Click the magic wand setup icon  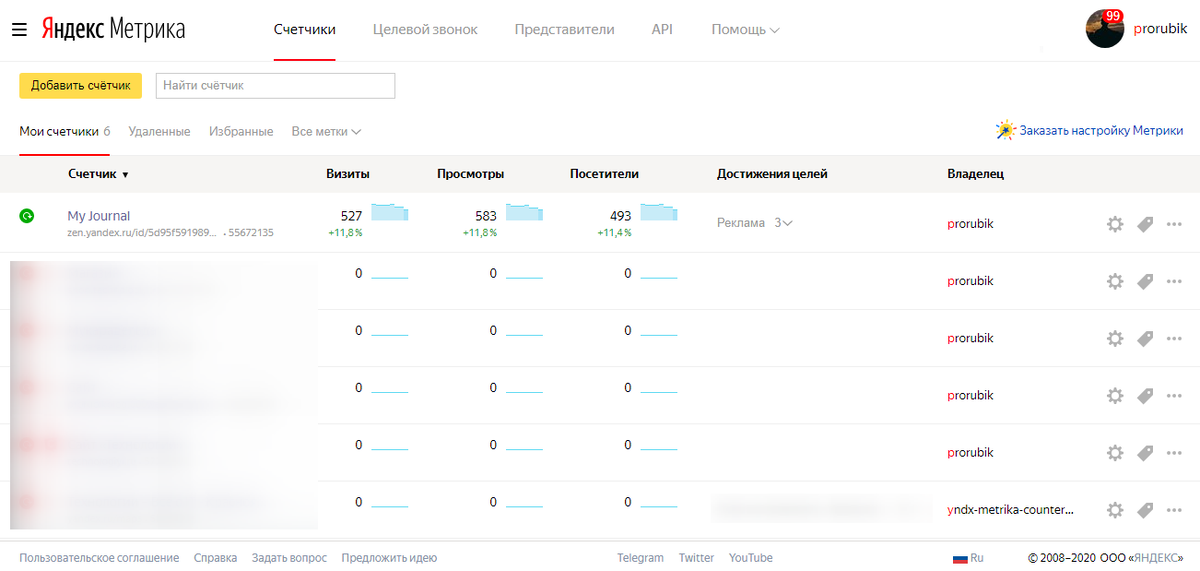1005,130
